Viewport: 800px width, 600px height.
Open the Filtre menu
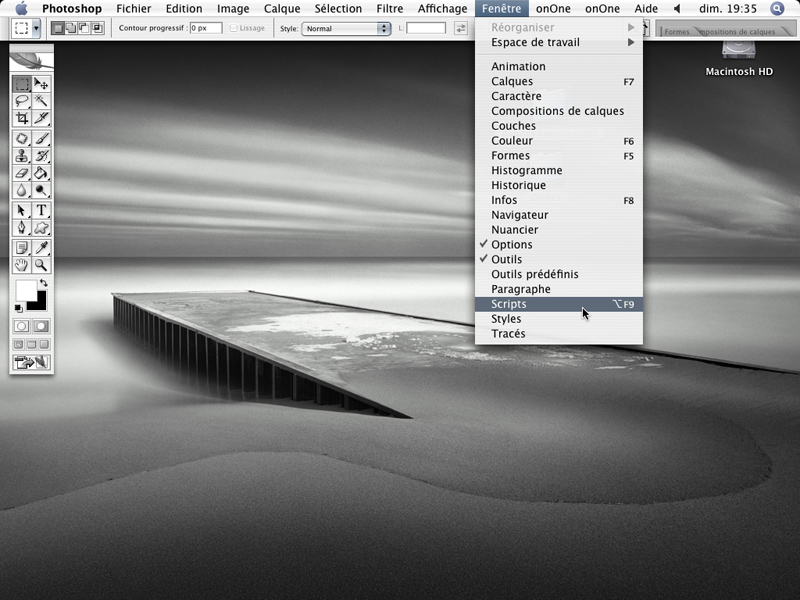point(390,9)
